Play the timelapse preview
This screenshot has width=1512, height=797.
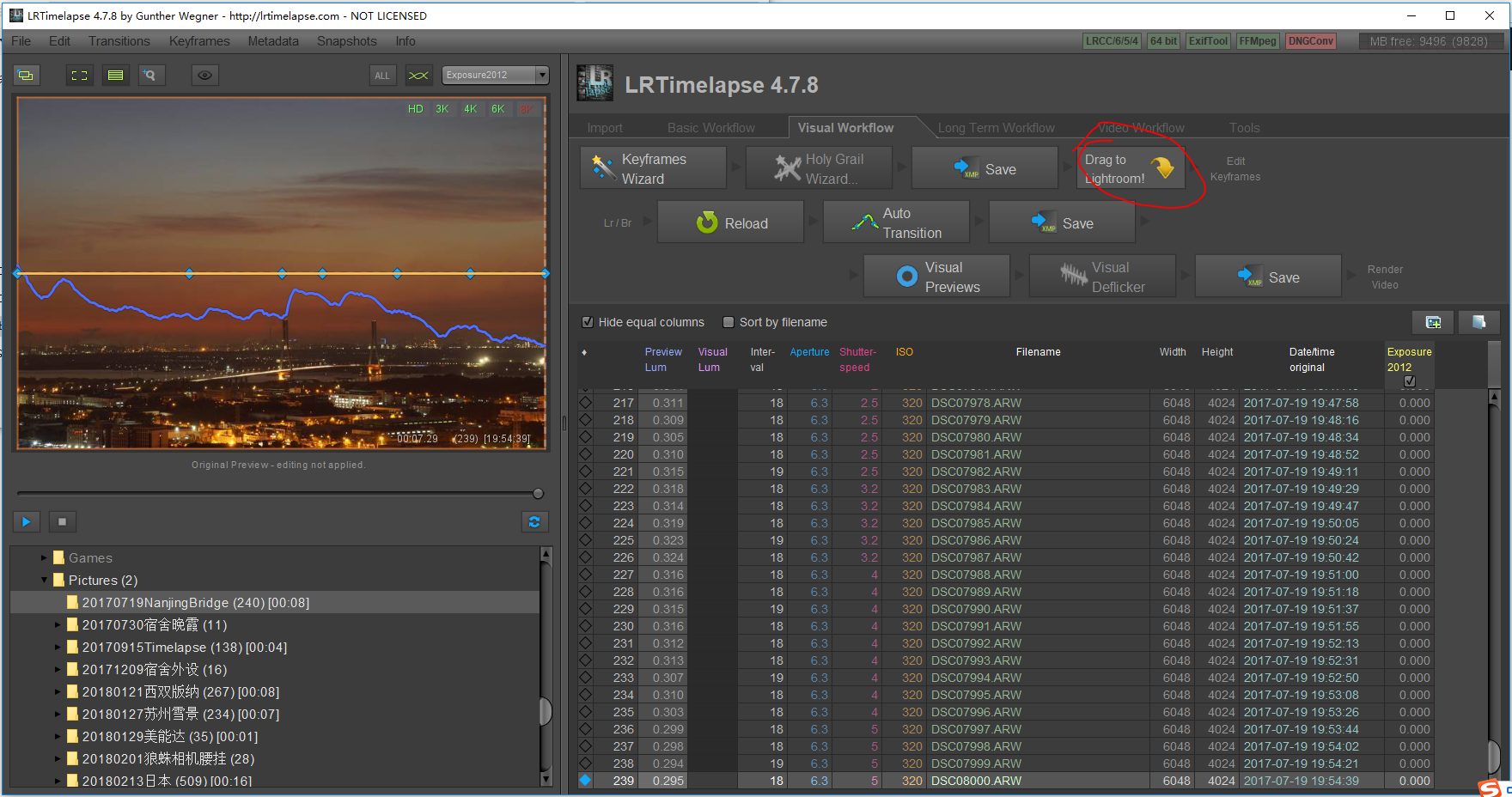(27, 521)
